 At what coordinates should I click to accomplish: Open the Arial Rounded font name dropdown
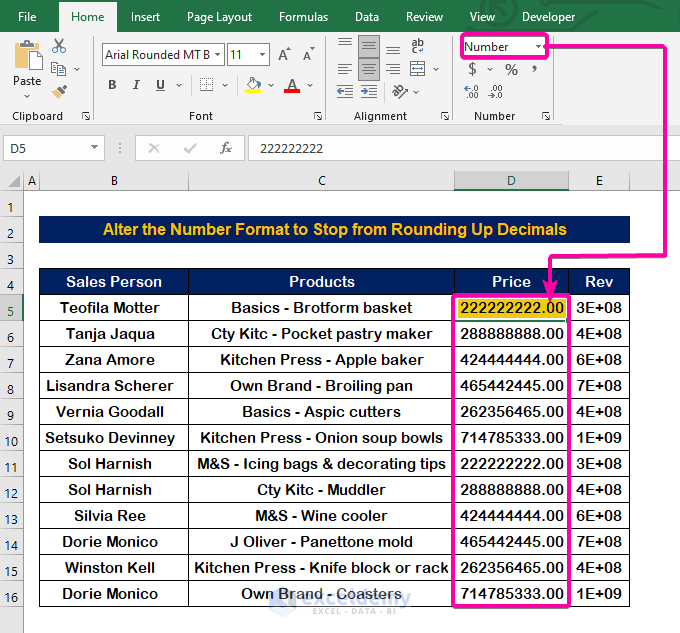coord(216,55)
